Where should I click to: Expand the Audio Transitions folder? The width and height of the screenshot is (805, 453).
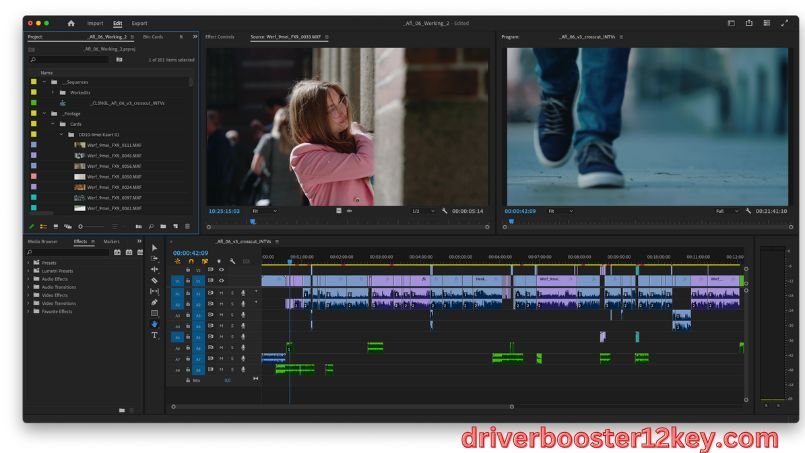28,287
